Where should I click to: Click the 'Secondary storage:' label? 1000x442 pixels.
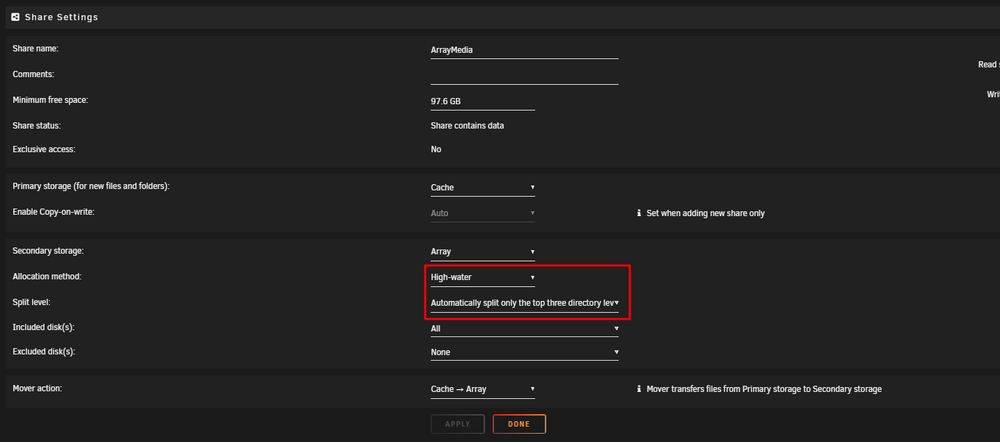pos(48,251)
